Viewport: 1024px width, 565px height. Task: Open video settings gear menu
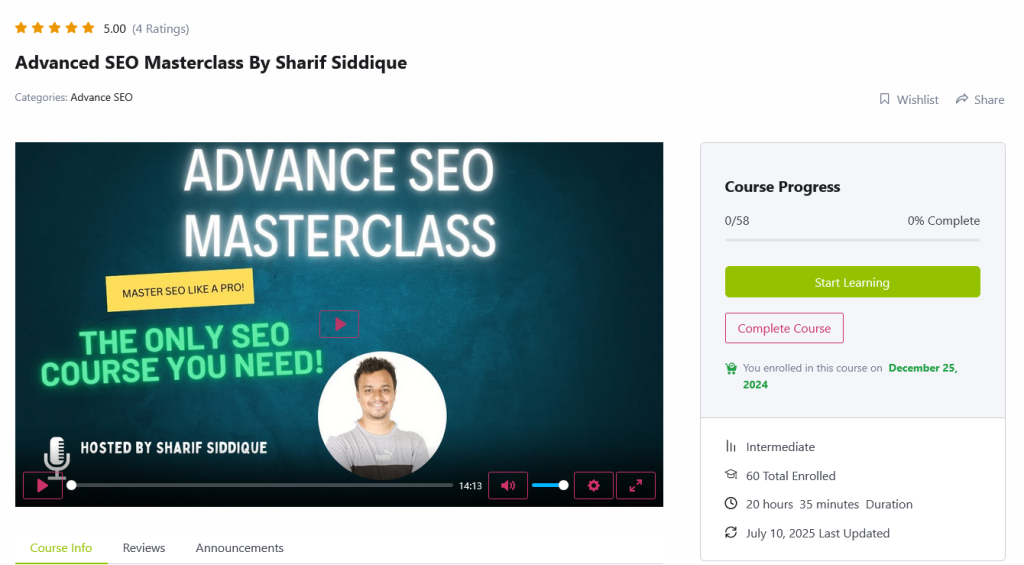[x=594, y=485]
